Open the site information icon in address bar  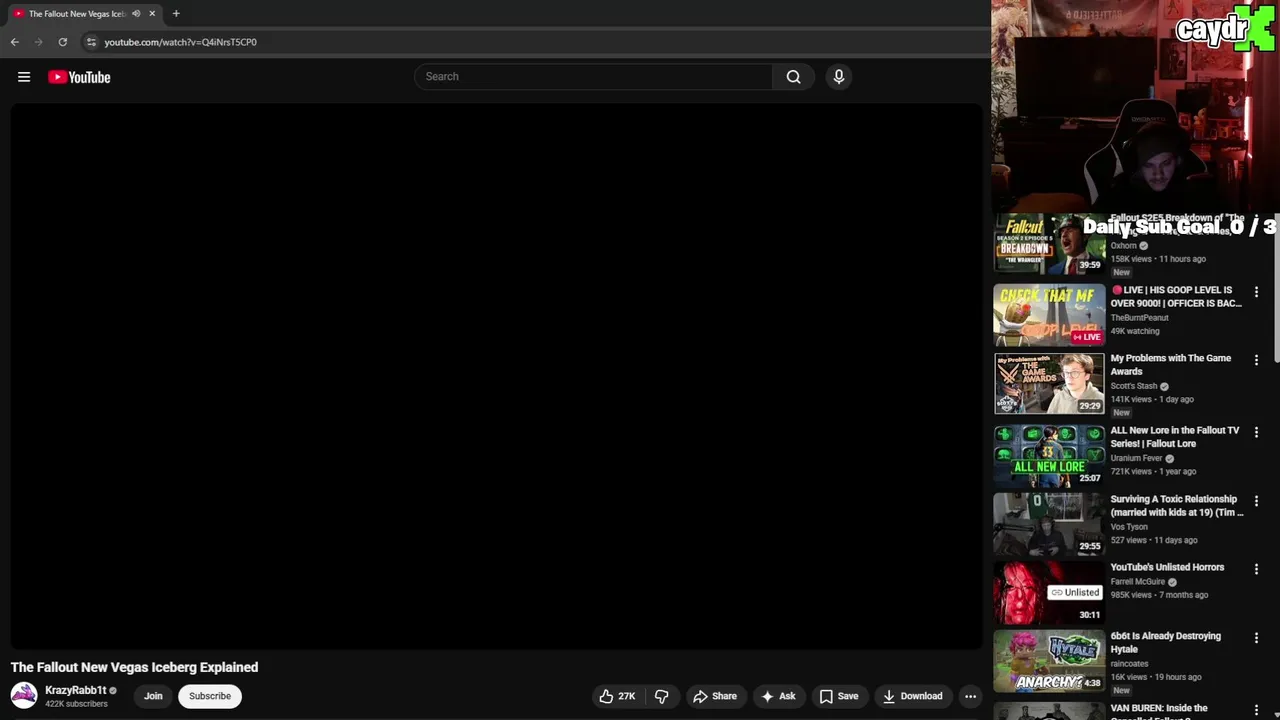91,42
